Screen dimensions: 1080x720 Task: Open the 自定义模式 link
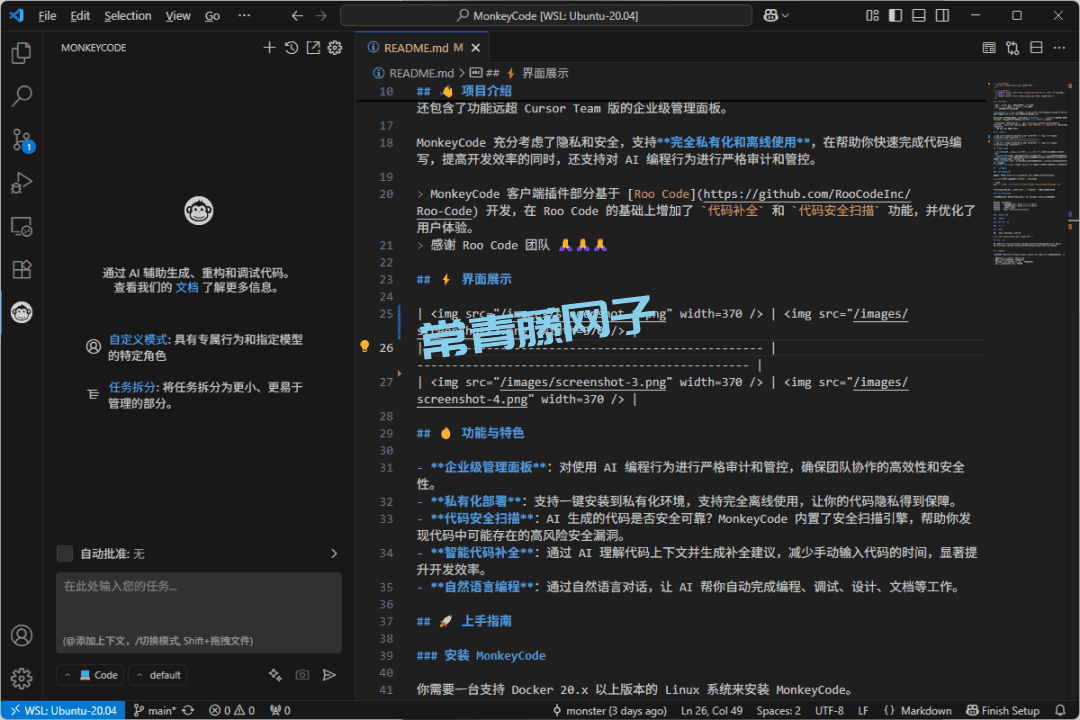coord(138,339)
